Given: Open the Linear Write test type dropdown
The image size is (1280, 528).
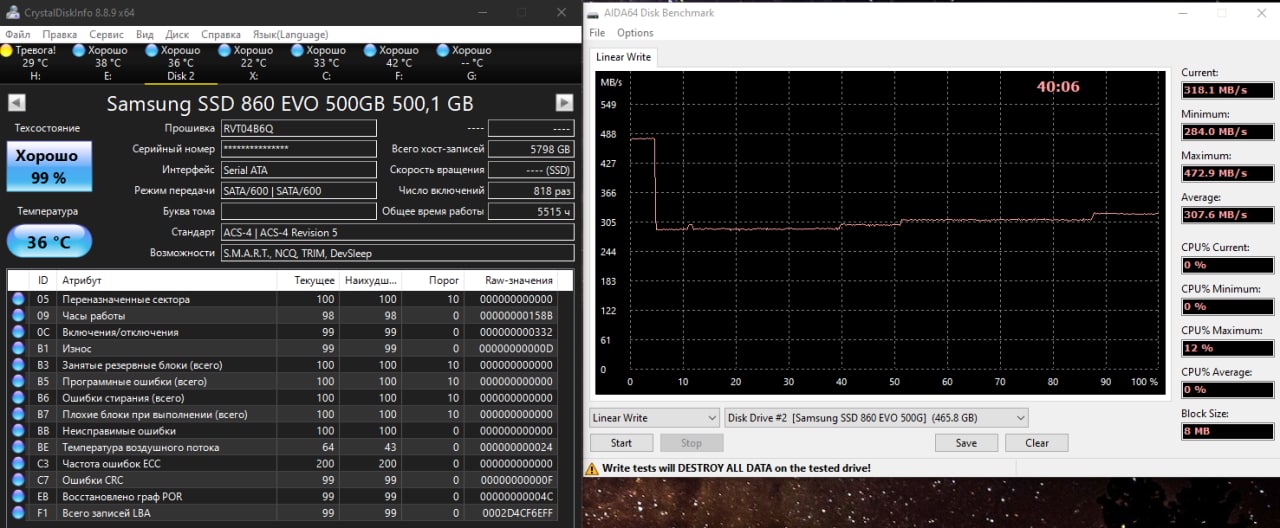Looking at the screenshot, I should (655, 417).
